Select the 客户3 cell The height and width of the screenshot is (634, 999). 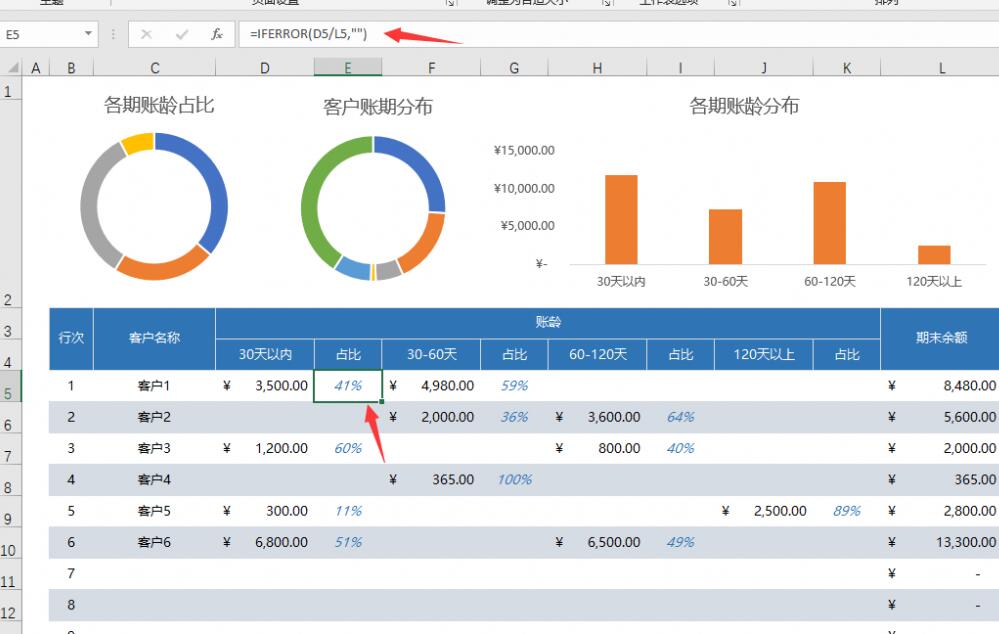click(x=154, y=449)
